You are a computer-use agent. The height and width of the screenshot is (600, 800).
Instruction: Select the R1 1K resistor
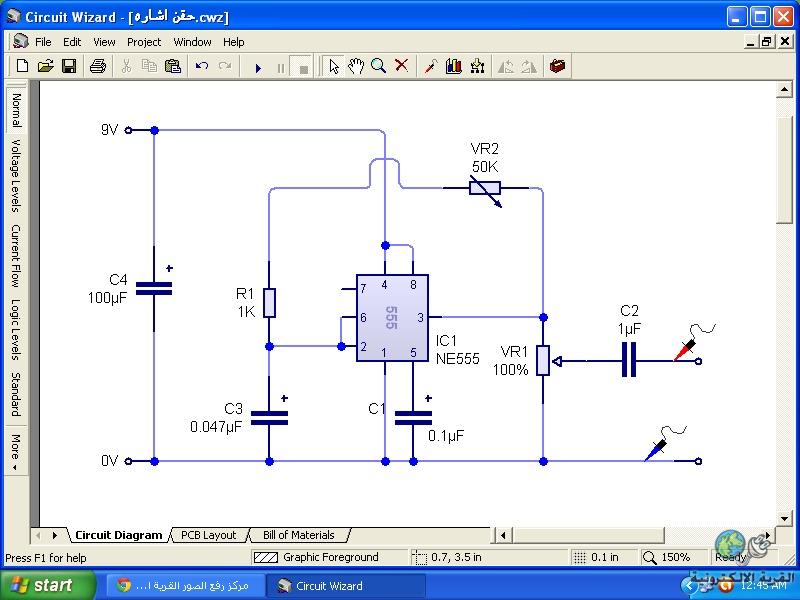[269, 303]
